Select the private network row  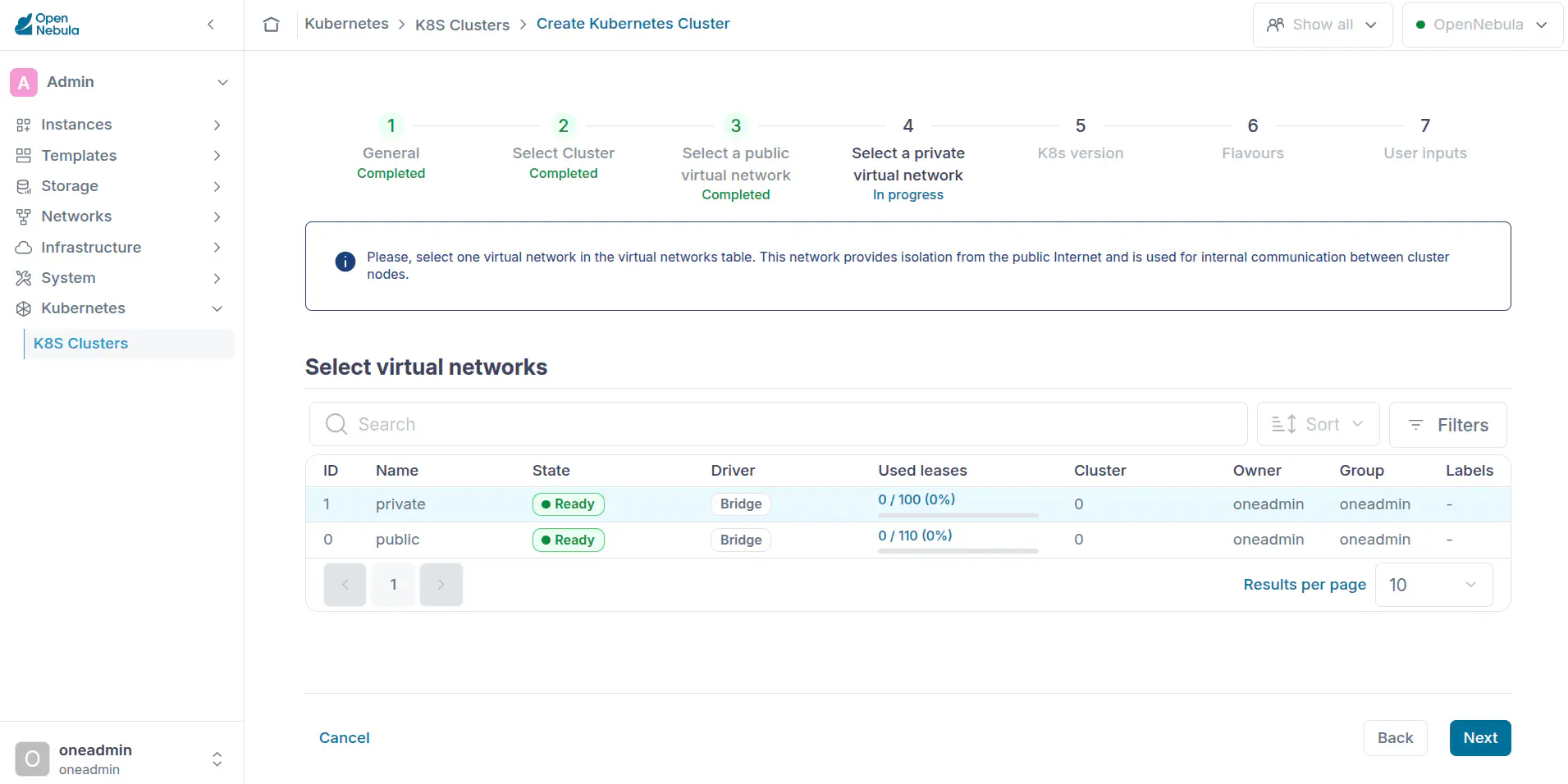coord(908,504)
